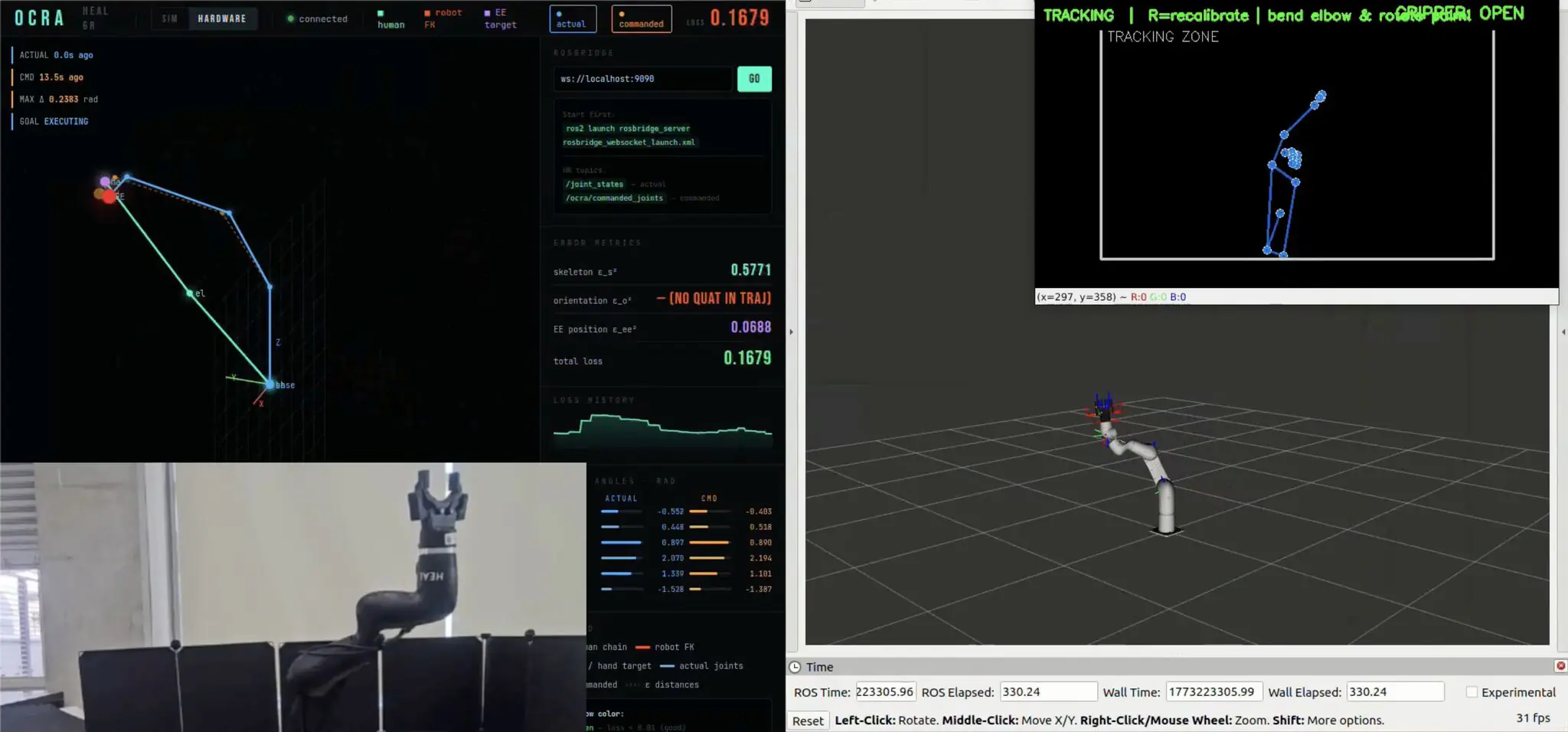Image resolution: width=1568 pixels, height=732 pixels.
Task: Click the TRACKING status text
Action: (x=1079, y=15)
